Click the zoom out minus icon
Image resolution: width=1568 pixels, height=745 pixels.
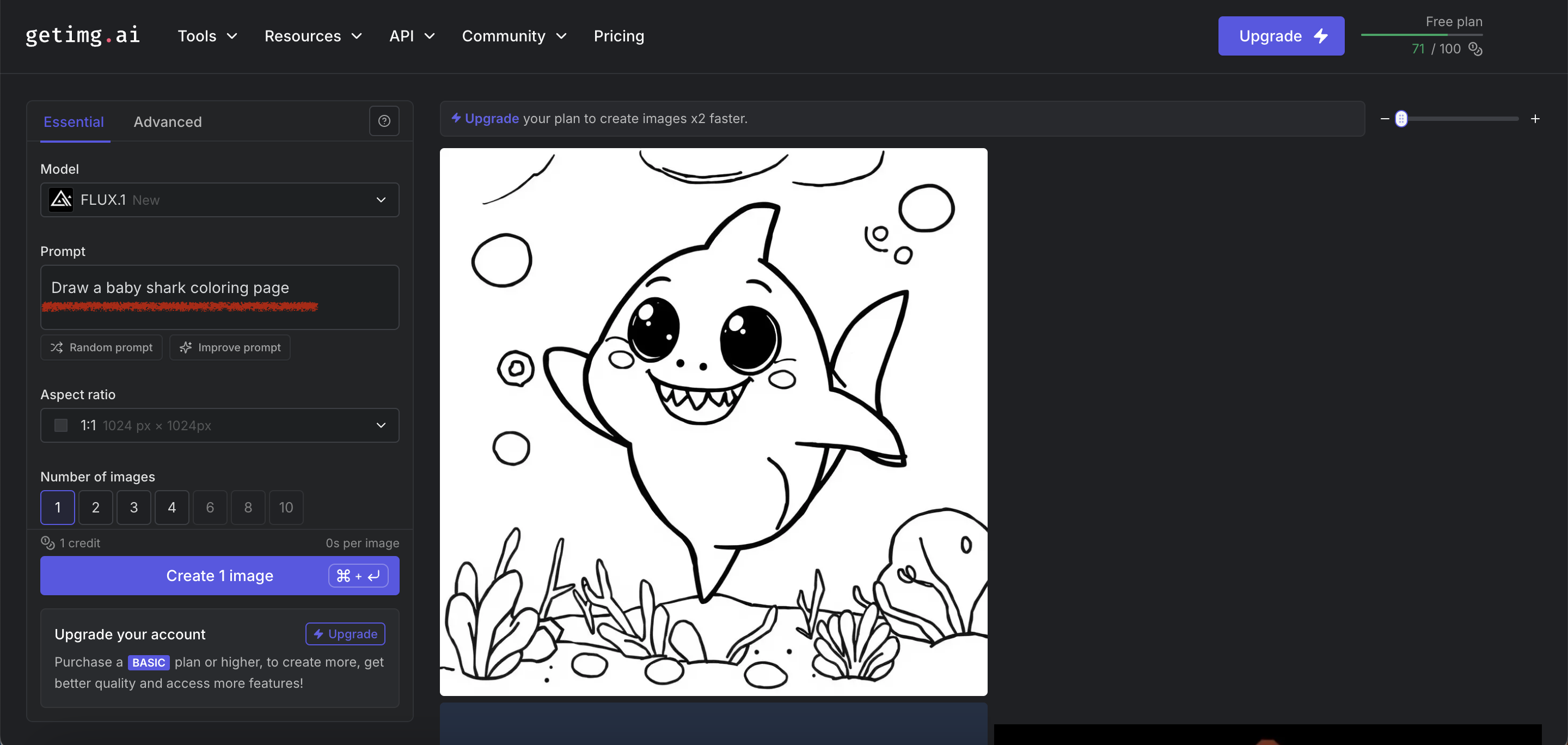tap(1385, 119)
